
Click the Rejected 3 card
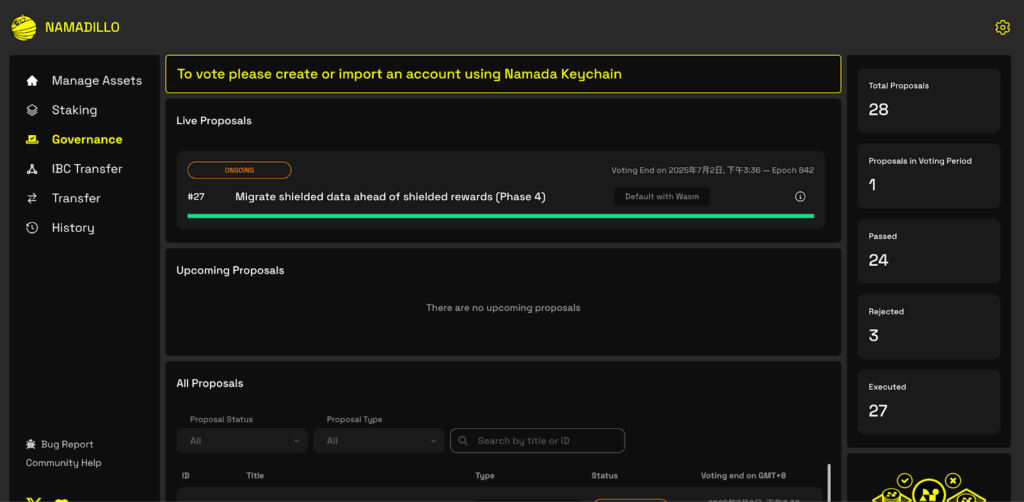click(x=929, y=326)
